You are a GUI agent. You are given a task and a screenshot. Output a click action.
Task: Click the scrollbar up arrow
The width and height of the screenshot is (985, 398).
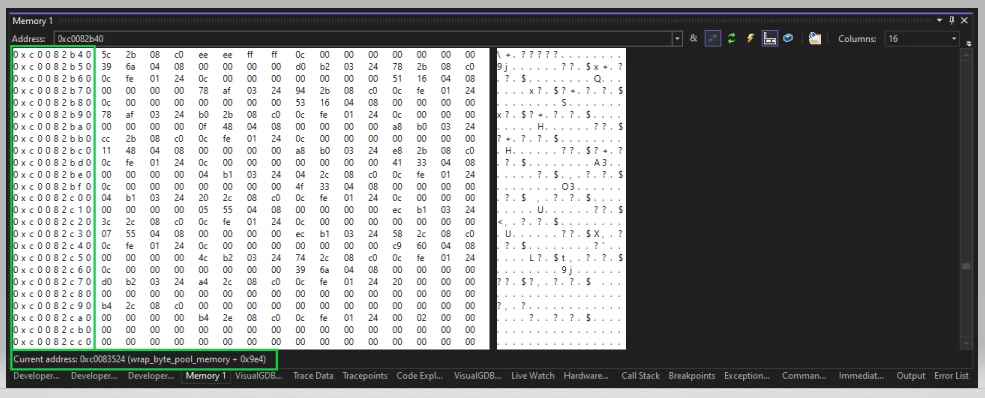(x=966, y=54)
